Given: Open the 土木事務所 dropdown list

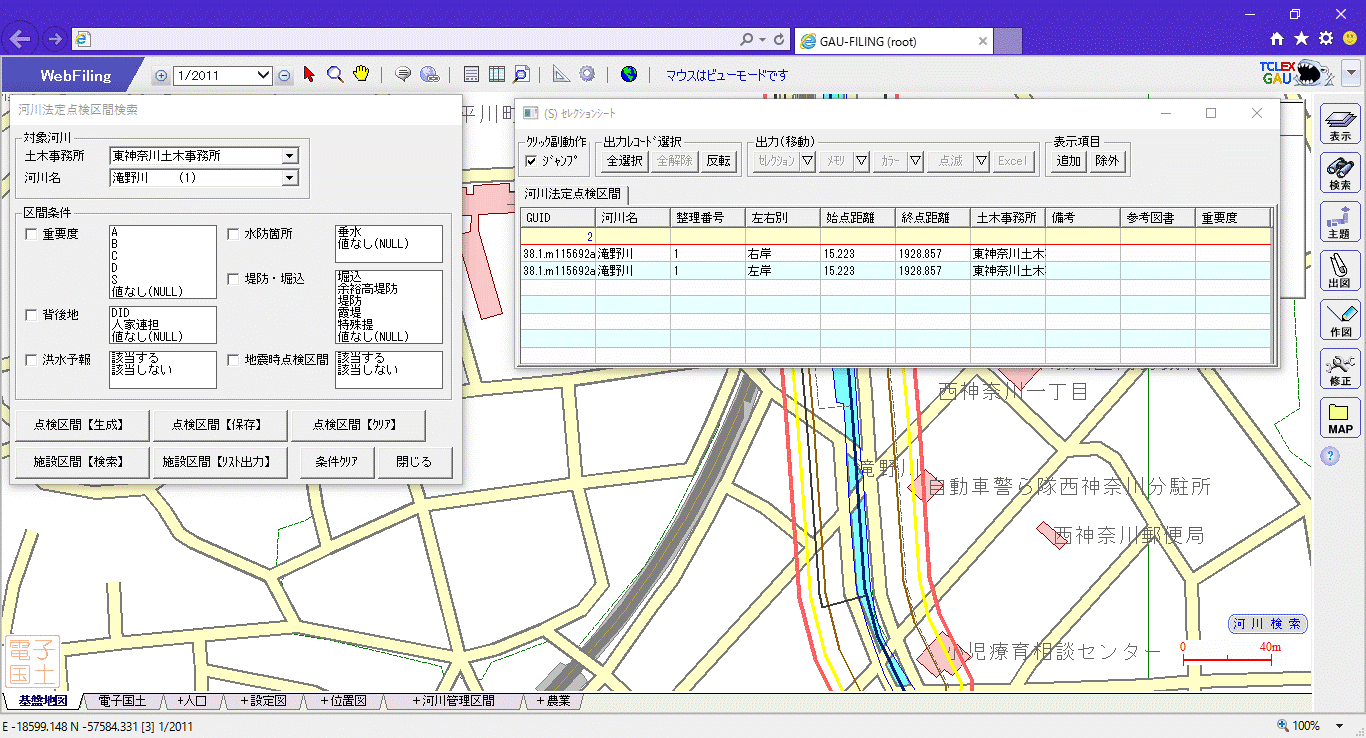Looking at the screenshot, I should click(290, 156).
